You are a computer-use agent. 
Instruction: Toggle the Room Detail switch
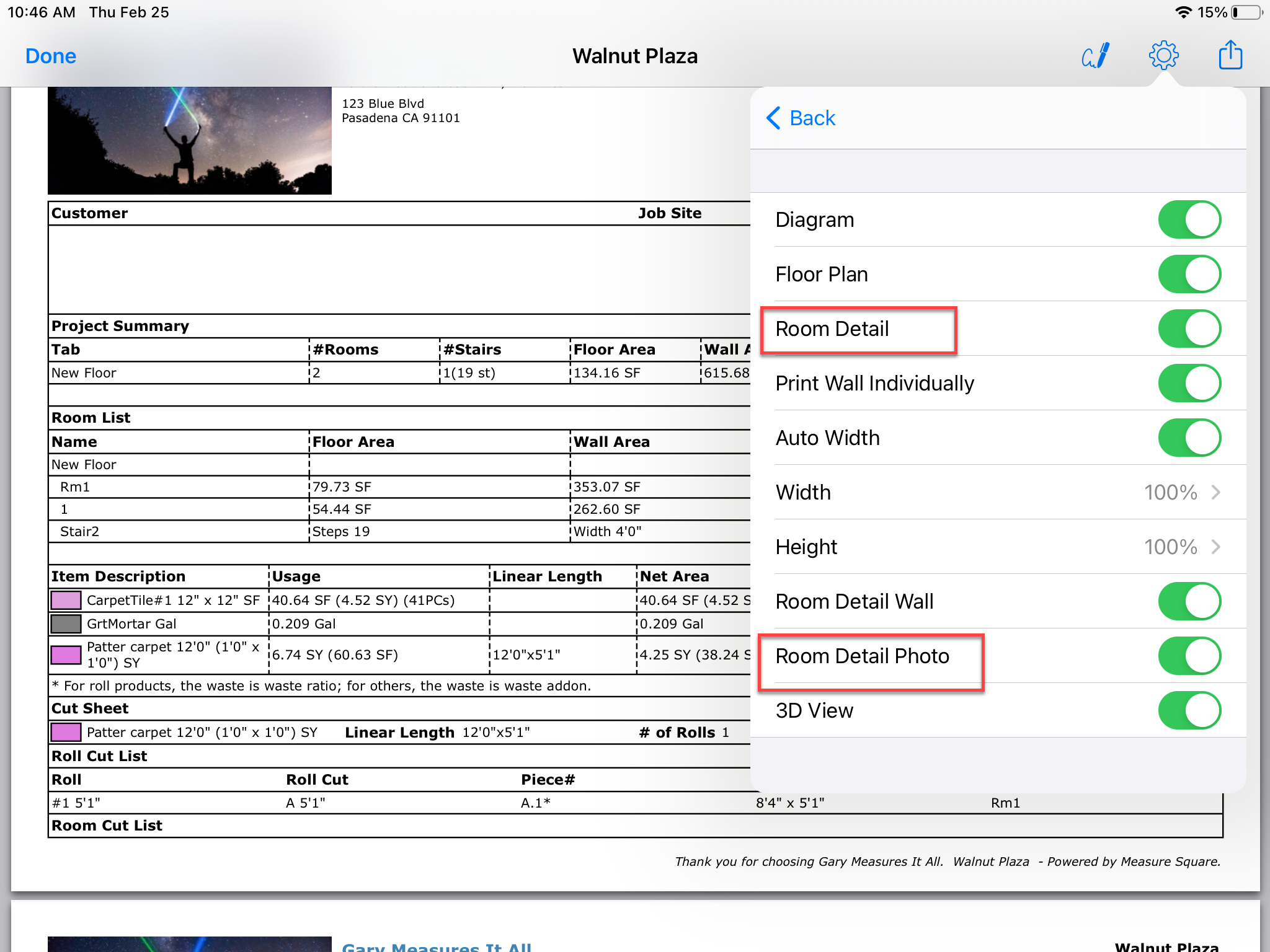[x=1189, y=328]
